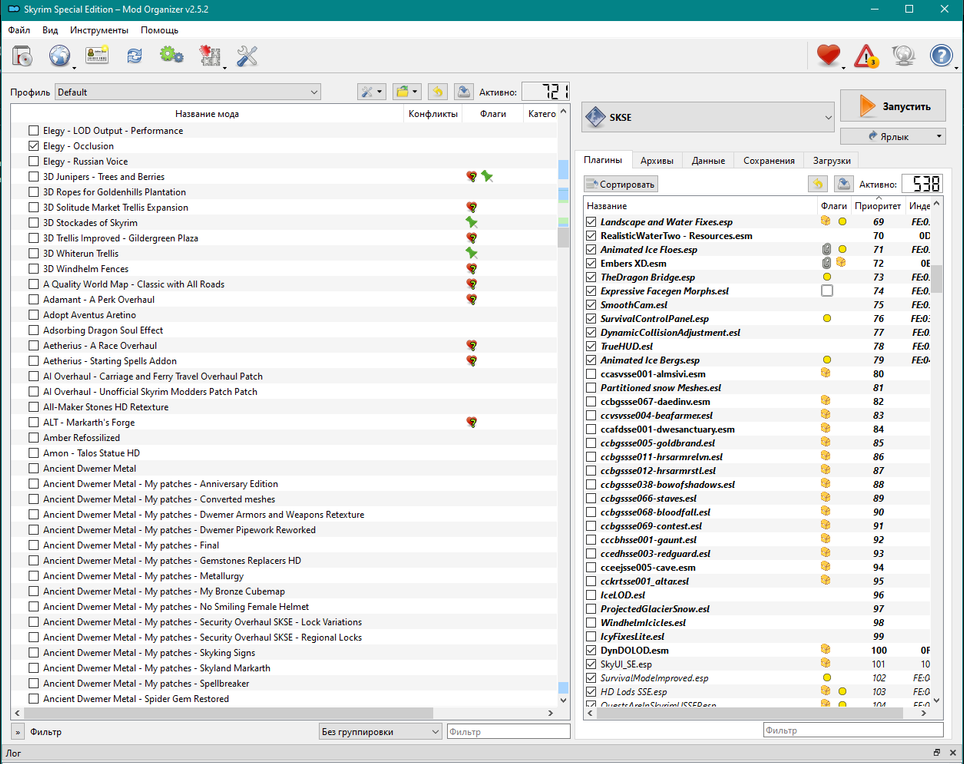Viewport: 964px width, 764px height.
Task: Focus the mod list Фильтр input field
Action: pyautogui.click(x=508, y=731)
